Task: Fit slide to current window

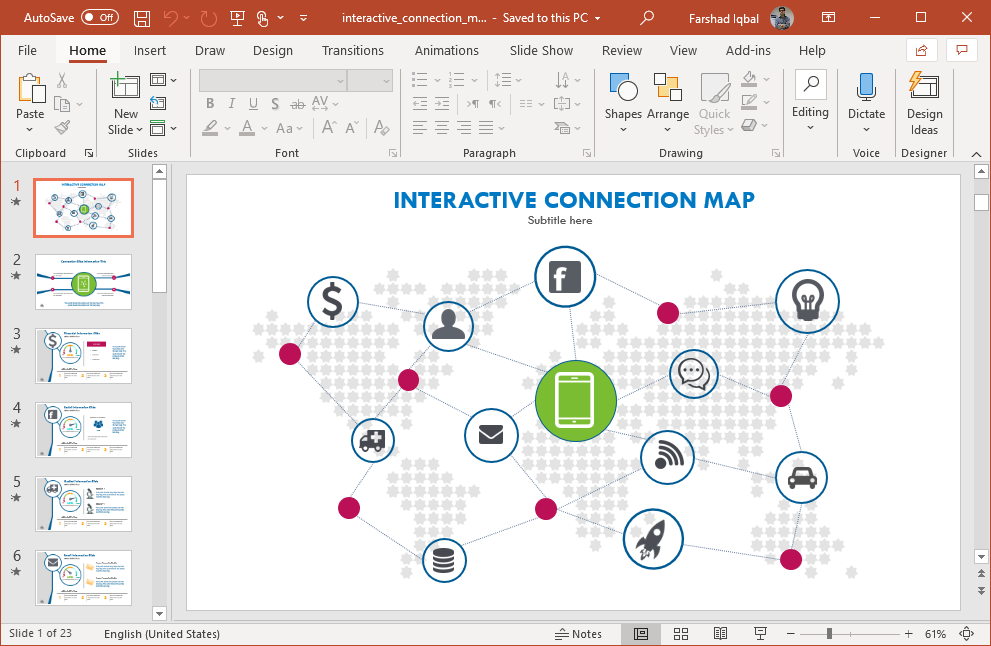Action: [x=966, y=634]
